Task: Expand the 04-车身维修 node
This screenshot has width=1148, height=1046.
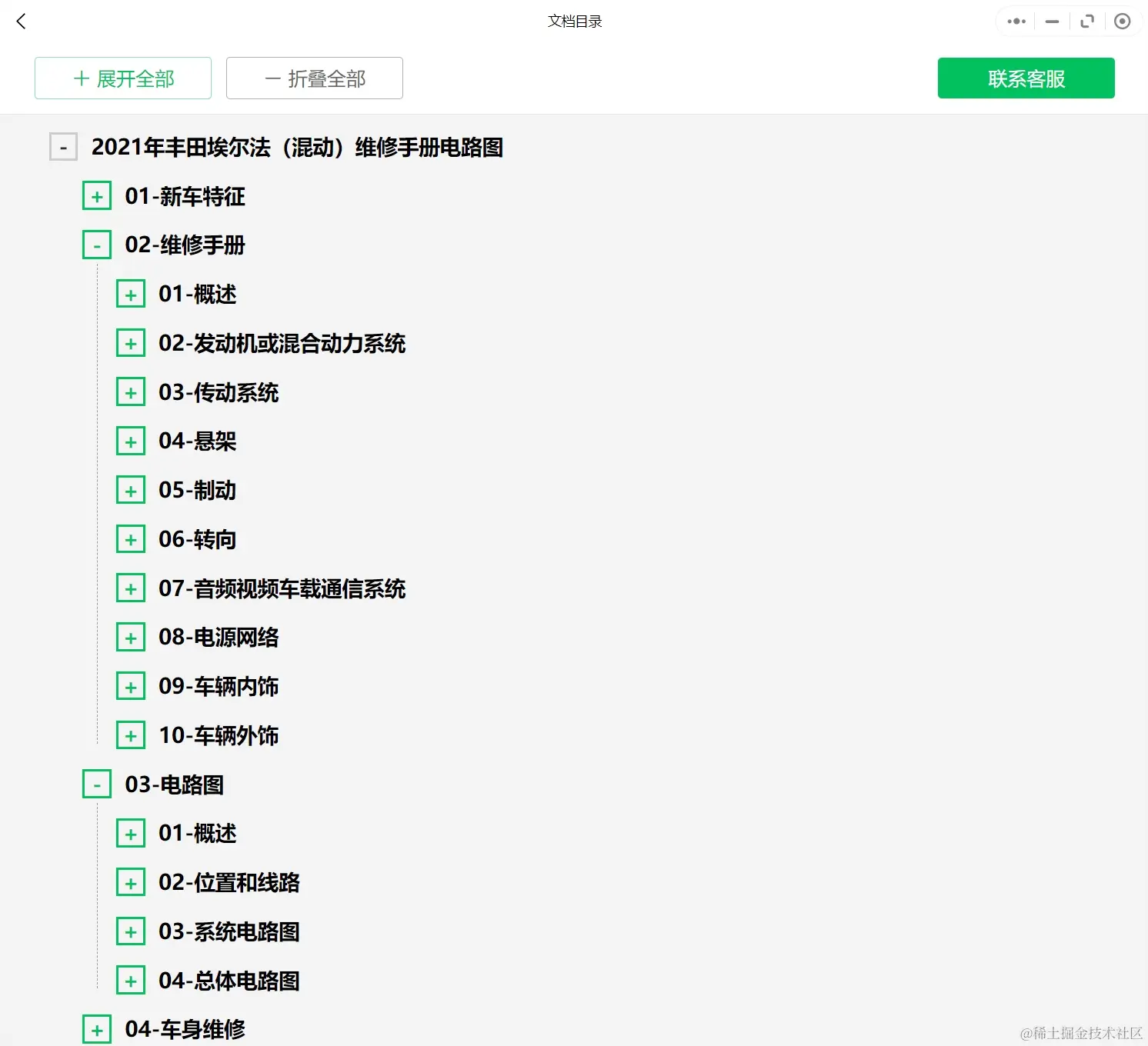Action: click(x=97, y=1028)
